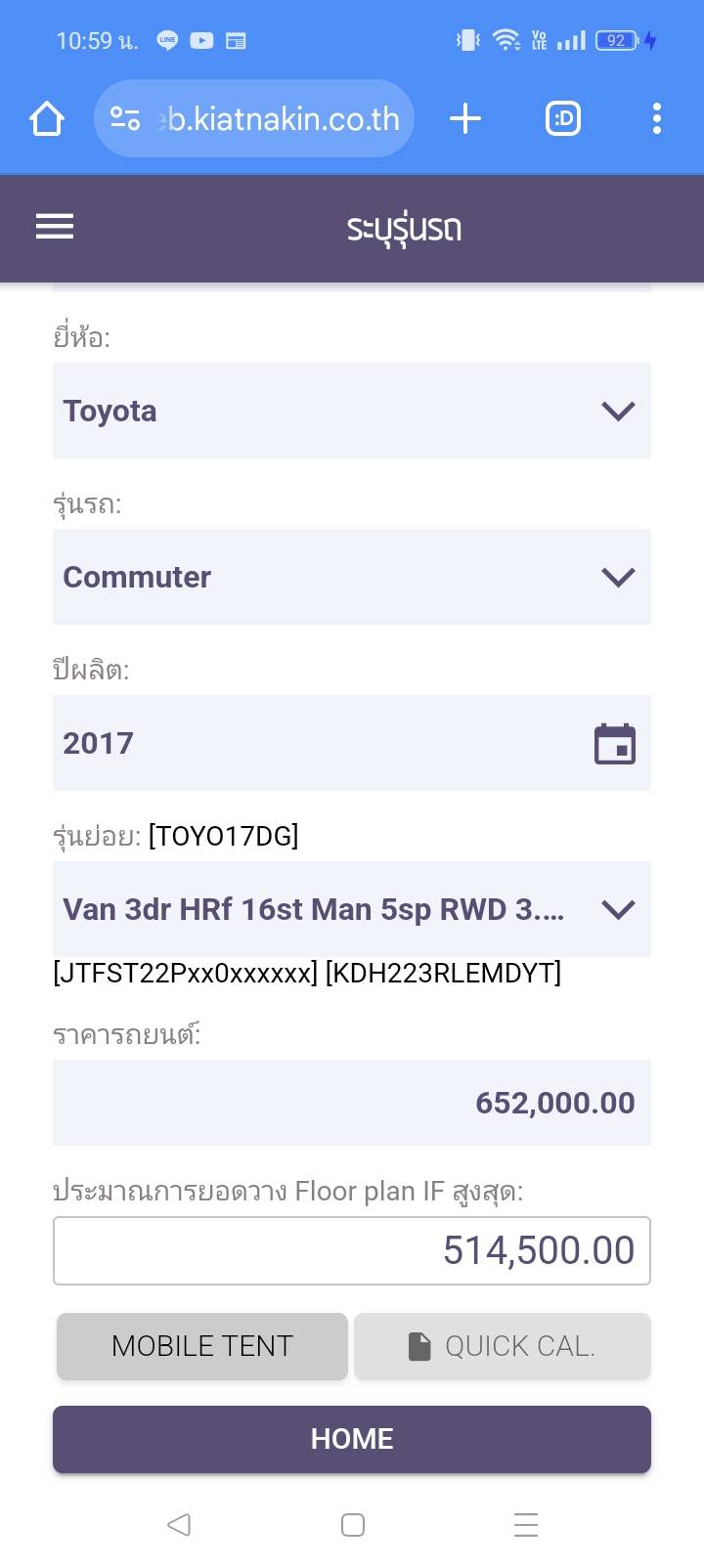Screen dimensions: 704x1568
Task: Select the 2017 production year field
Action: click(313, 743)
